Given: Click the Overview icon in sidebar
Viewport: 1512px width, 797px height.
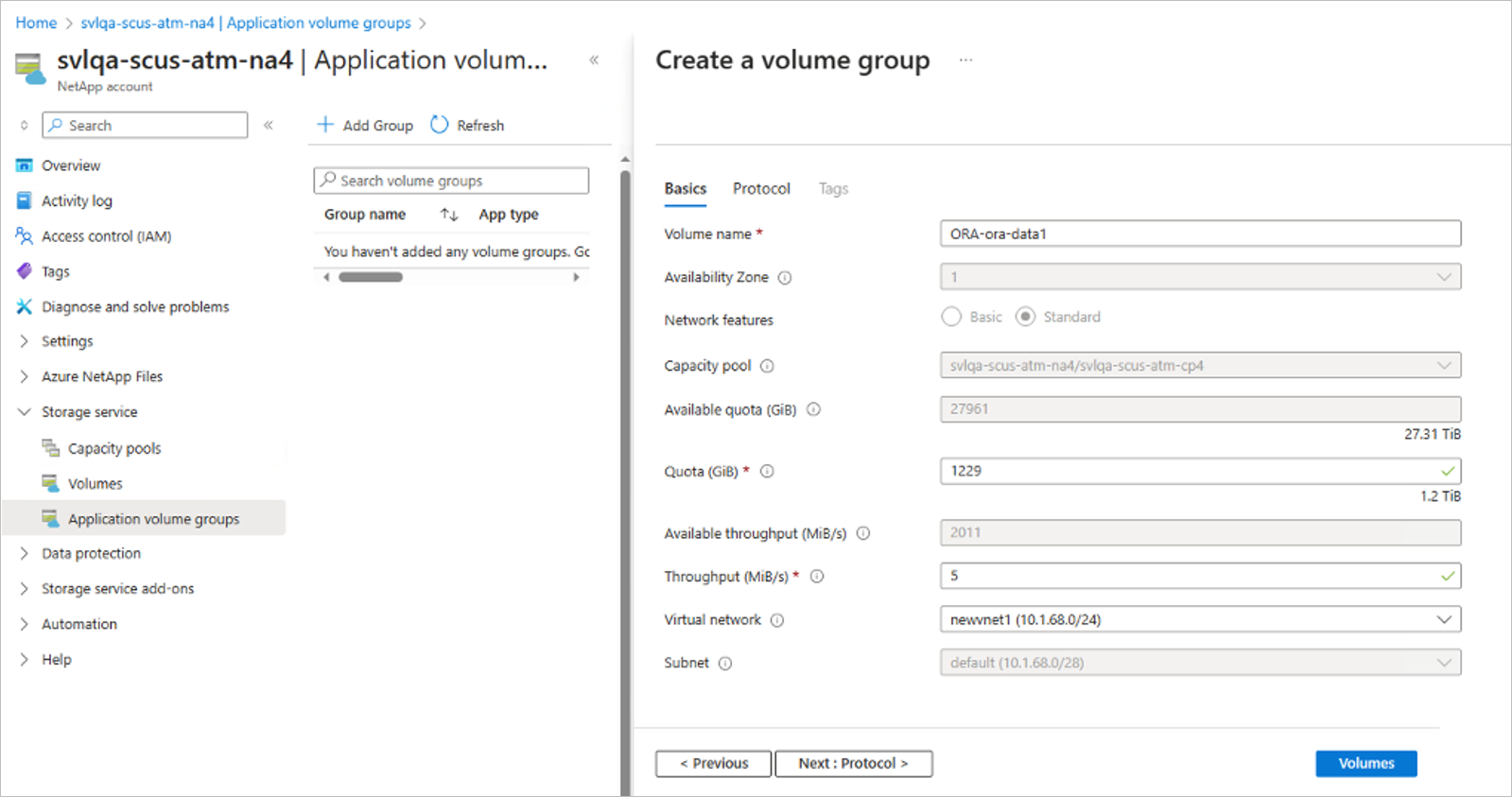Looking at the screenshot, I should [x=25, y=165].
